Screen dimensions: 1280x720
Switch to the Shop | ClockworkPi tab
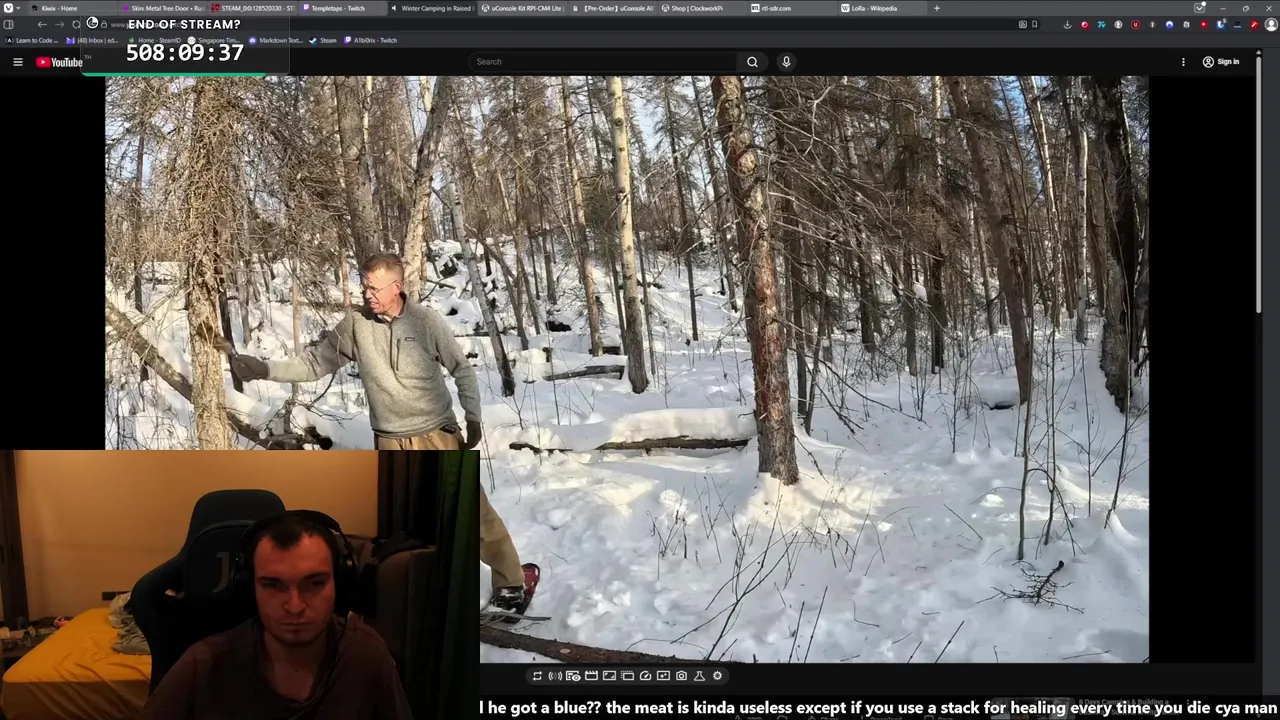tap(701, 8)
